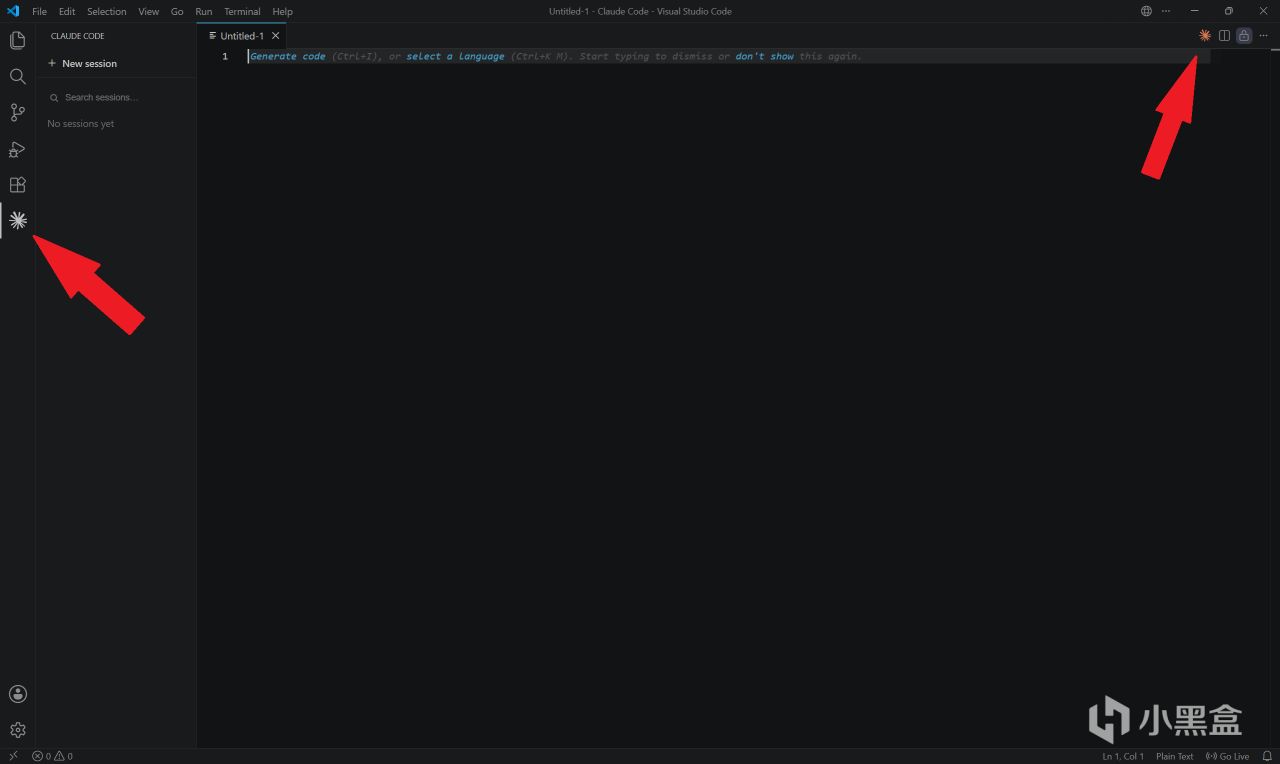
Task: Click the don't show link
Action: point(764,56)
